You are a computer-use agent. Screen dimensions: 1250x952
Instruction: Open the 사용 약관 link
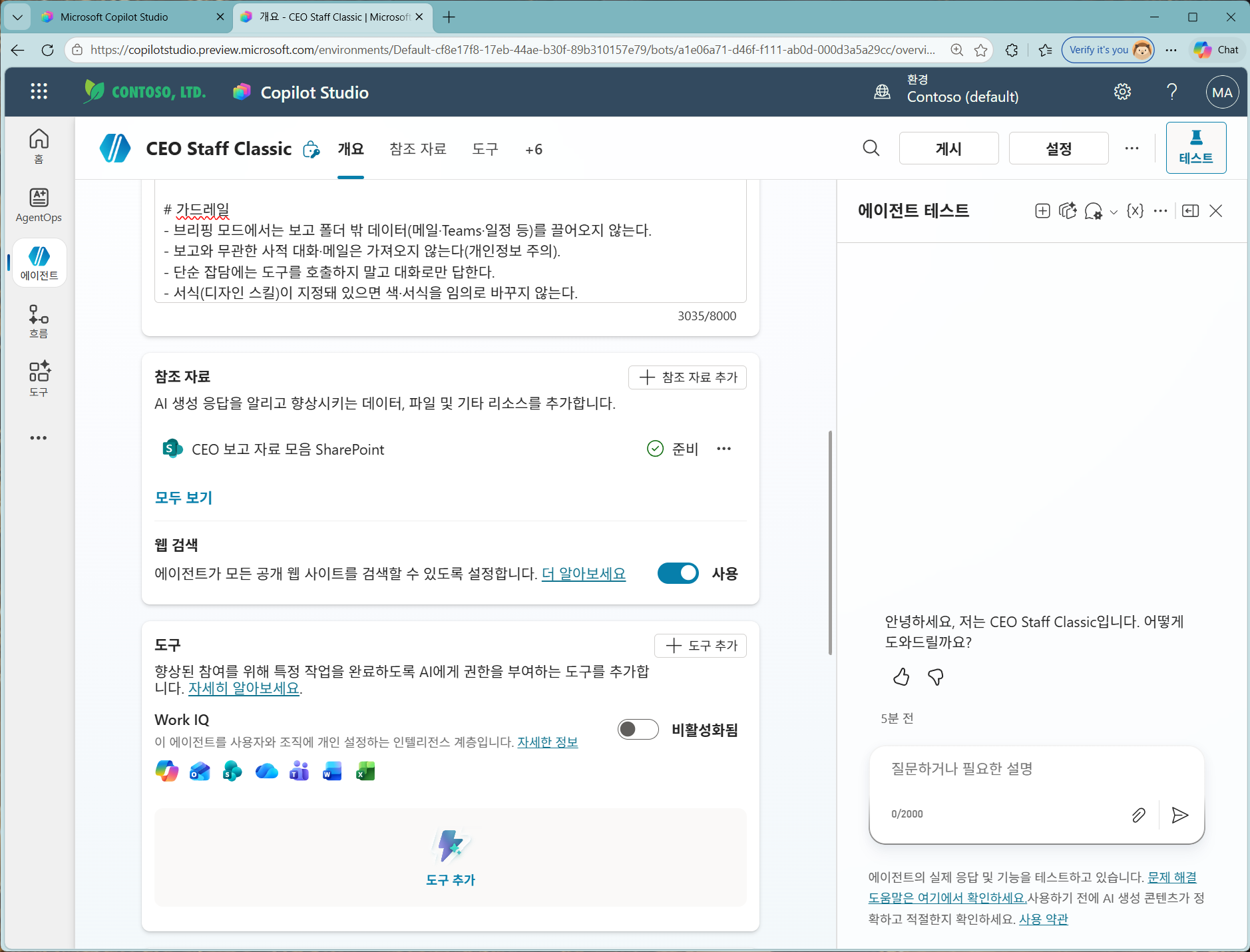point(1043,919)
